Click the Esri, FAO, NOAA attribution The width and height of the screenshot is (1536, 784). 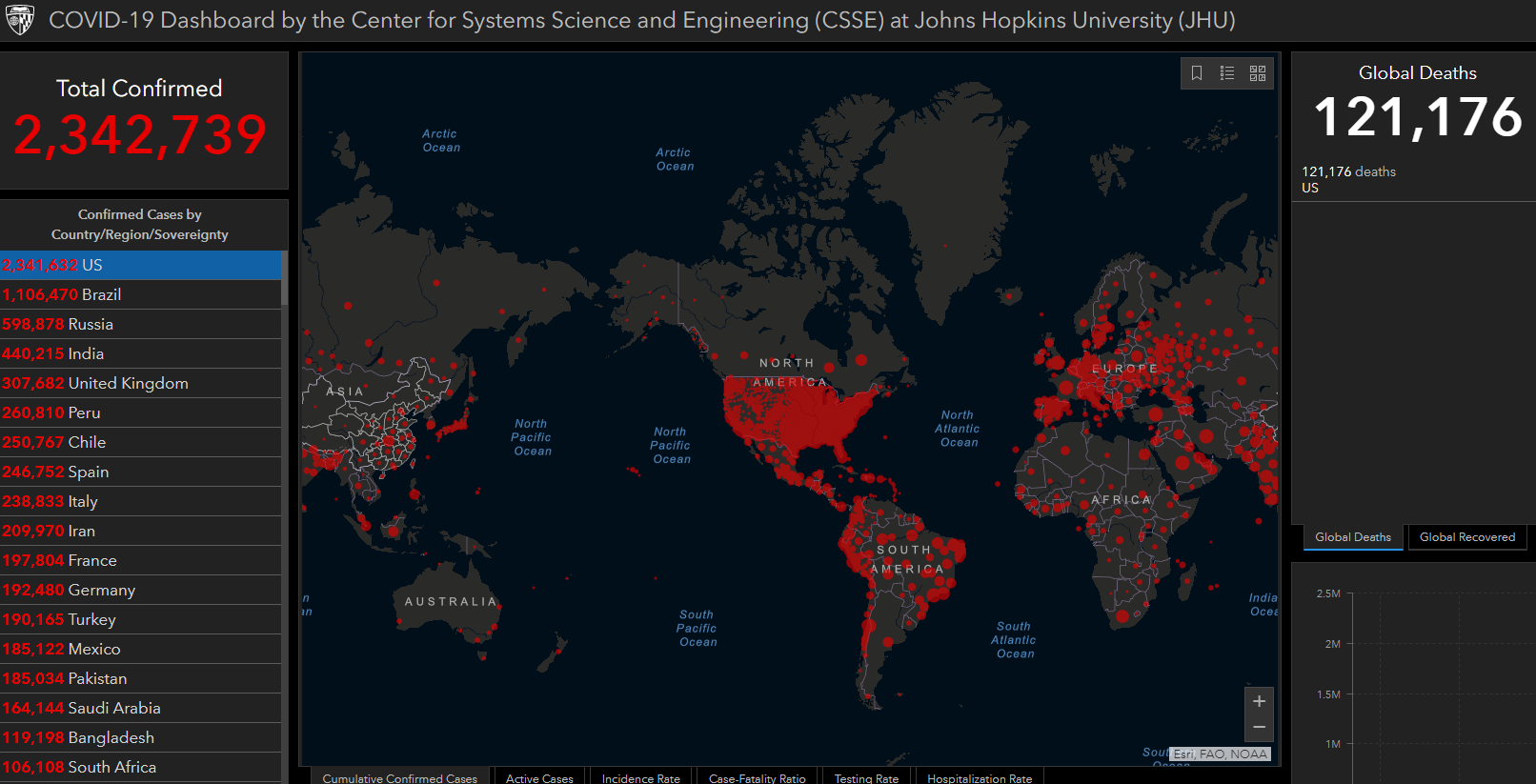pos(1220,754)
